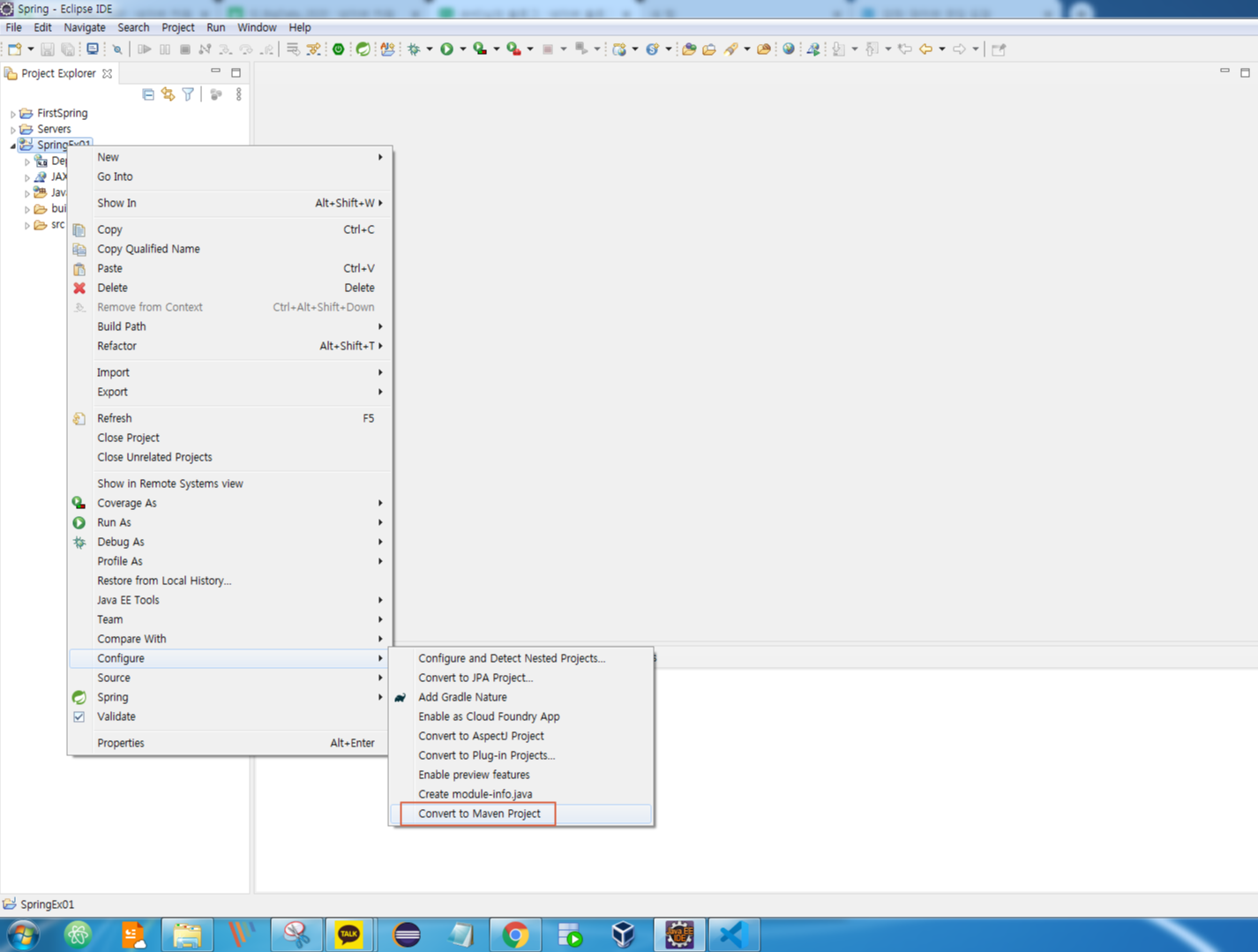Click the Open Type toolbar icon
The height and width of the screenshot is (952, 1258).
click(x=689, y=49)
